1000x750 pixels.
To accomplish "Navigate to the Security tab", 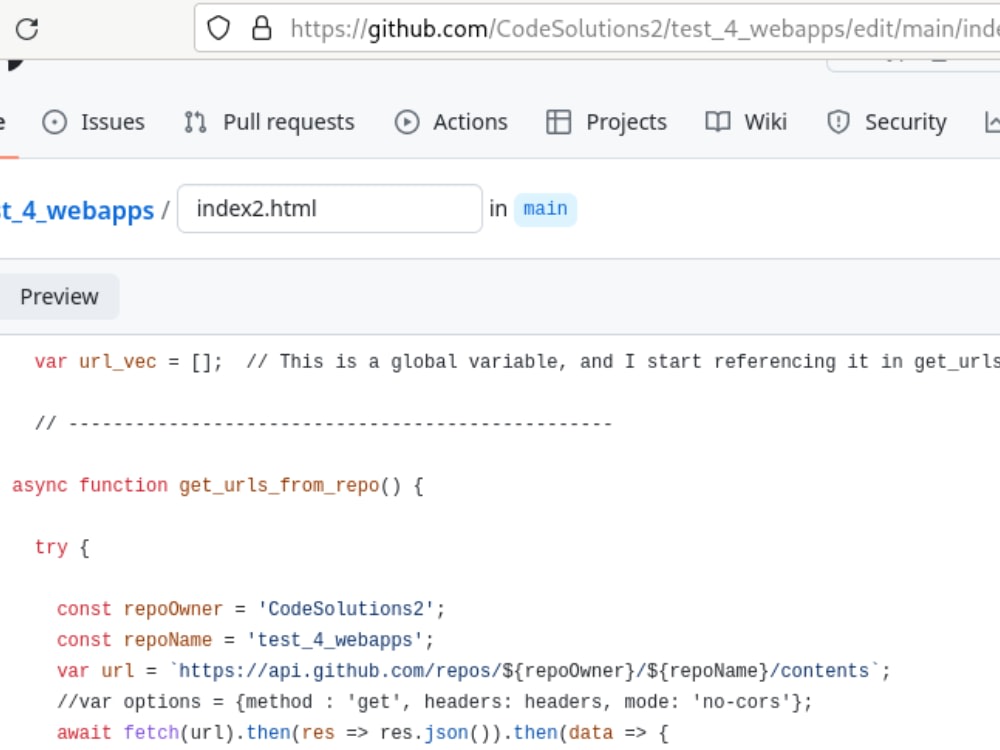I will [905, 121].
